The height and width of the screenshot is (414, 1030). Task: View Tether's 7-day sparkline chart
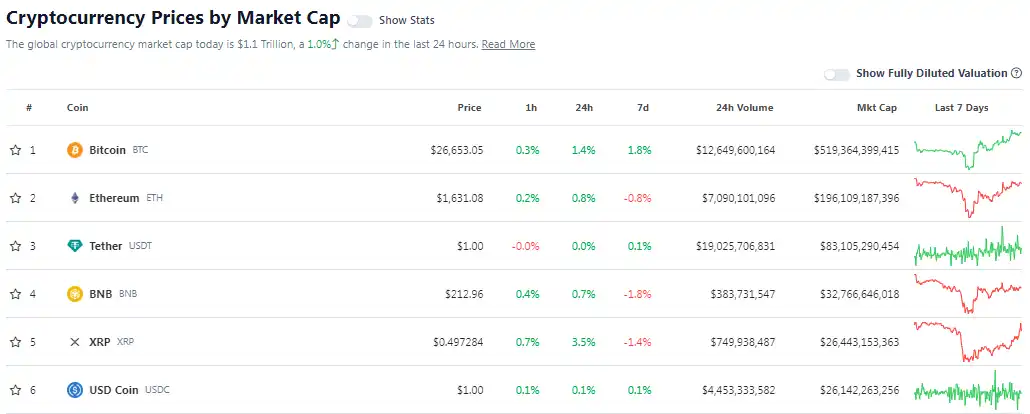967,246
